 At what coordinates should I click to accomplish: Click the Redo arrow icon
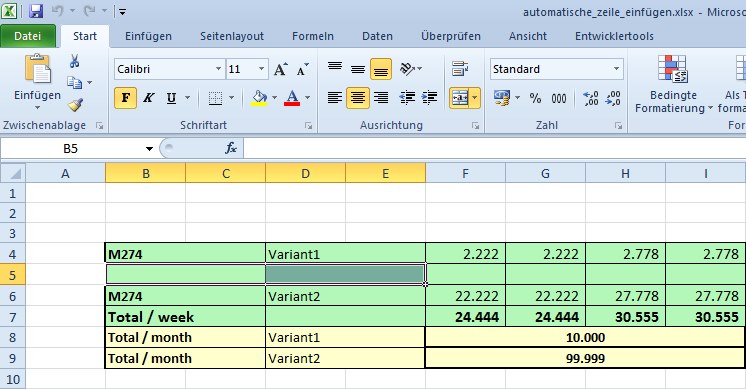tap(89, 11)
